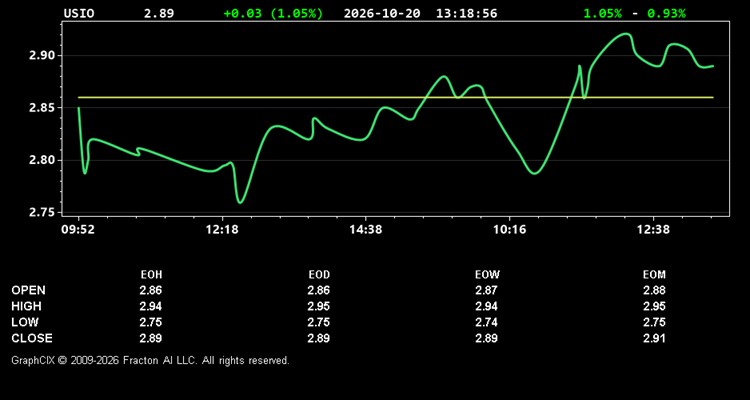Click the timestamp 13:18:56

[x=466, y=13]
